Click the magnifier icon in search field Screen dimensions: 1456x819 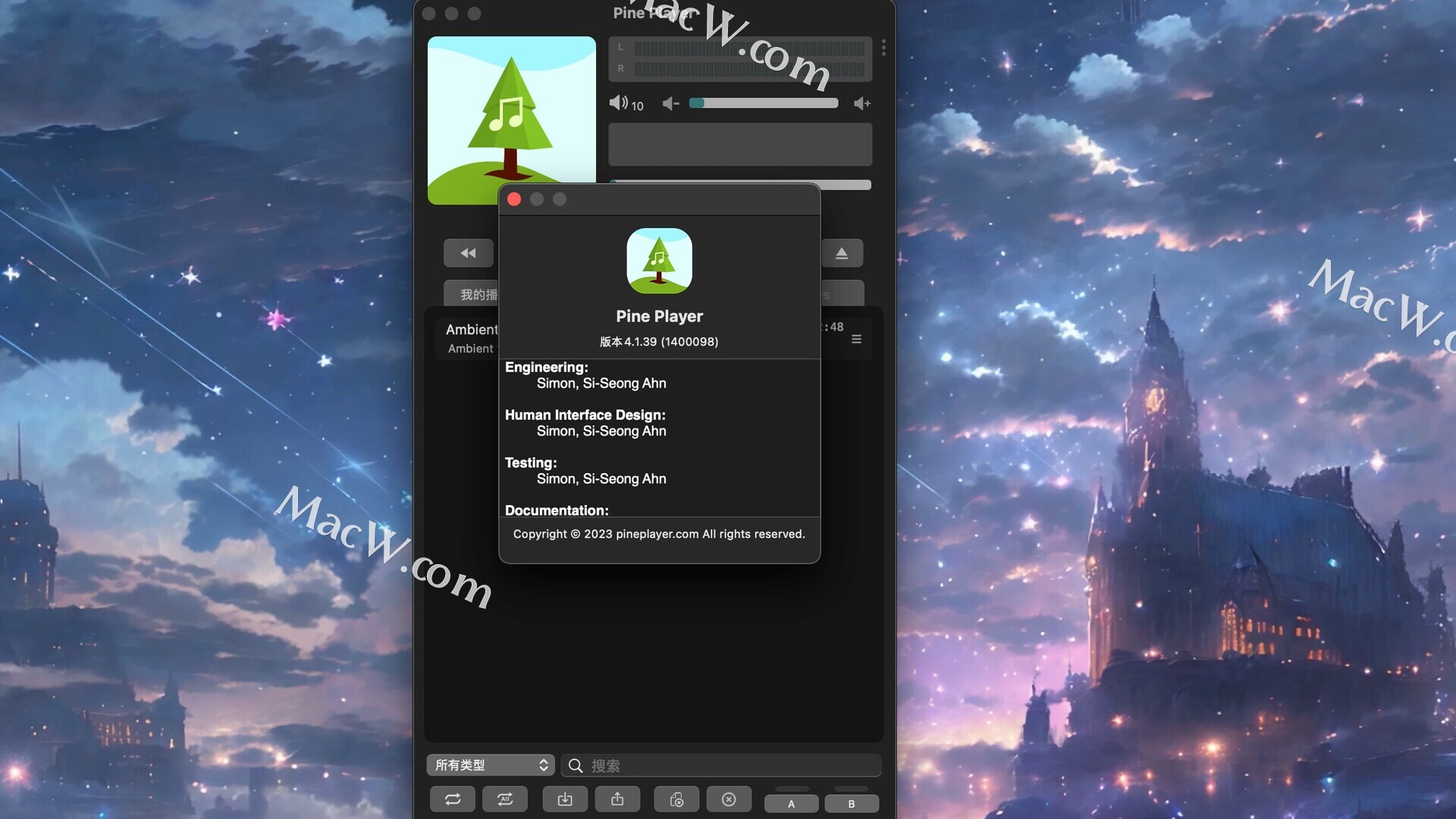point(576,766)
